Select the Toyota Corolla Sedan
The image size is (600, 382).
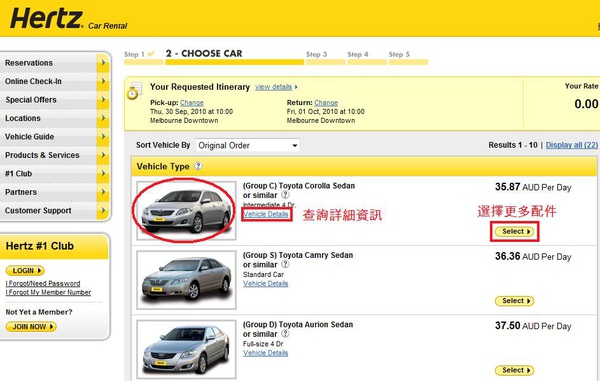click(515, 232)
